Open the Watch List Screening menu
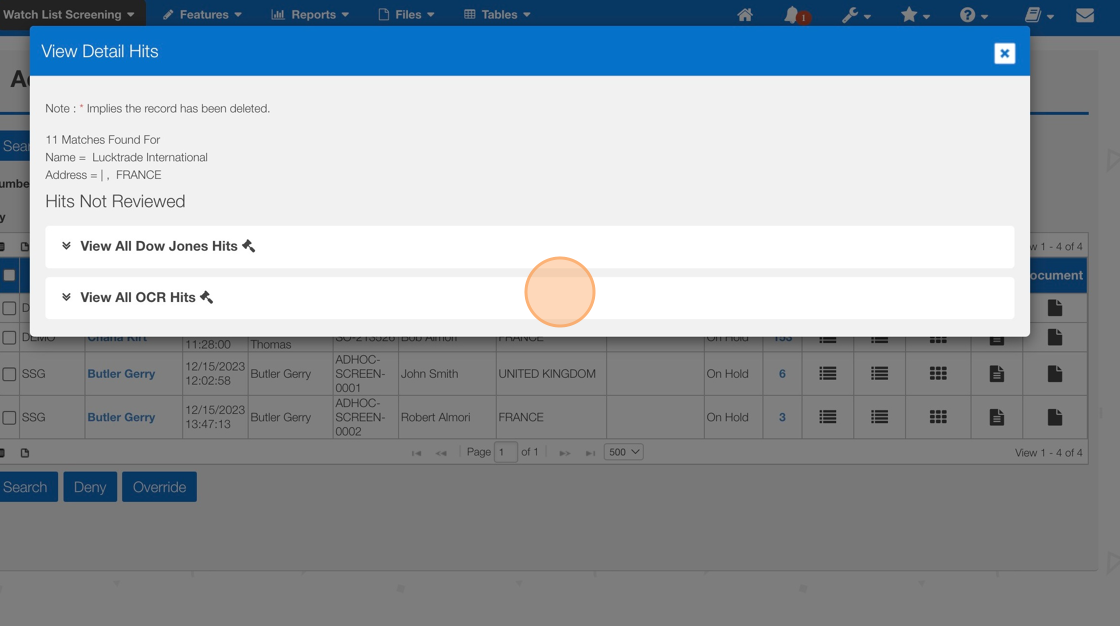Image resolution: width=1120 pixels, height=626 pixels. coord(69,14)
